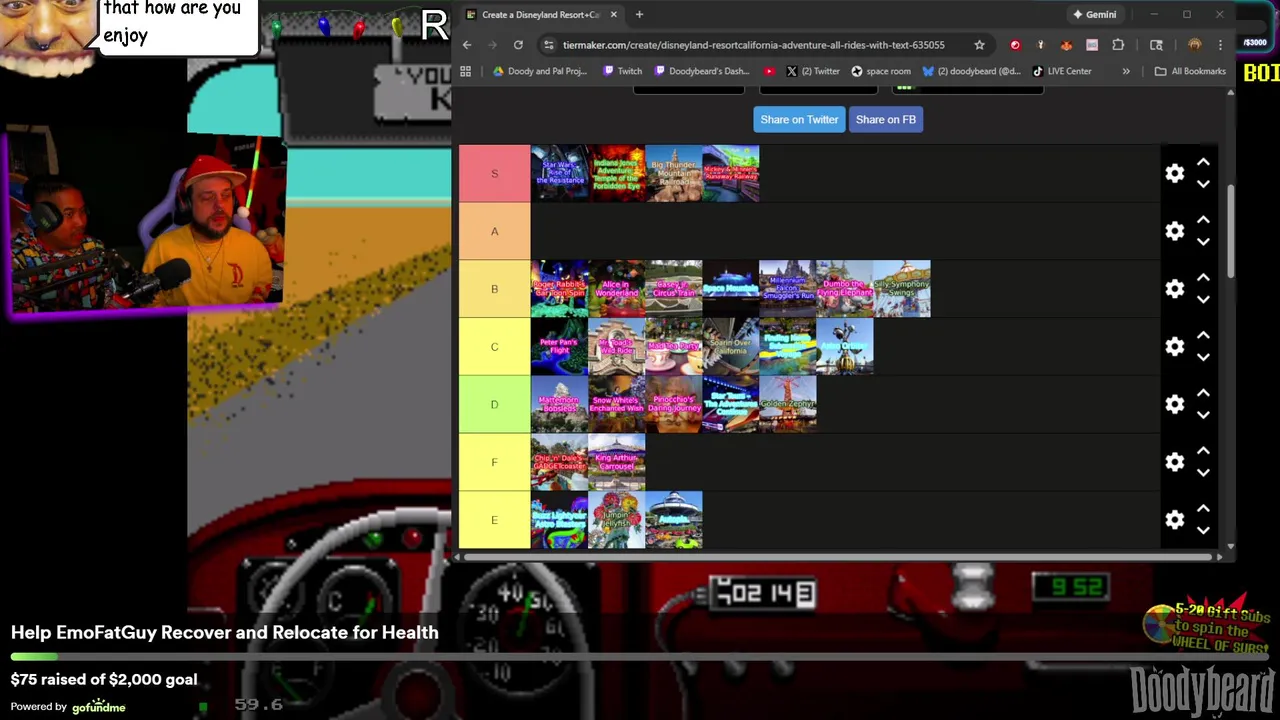Open the Twitch bookmark
The height and width of the screenshot is (720, 1280).
[x=623, y=71]
